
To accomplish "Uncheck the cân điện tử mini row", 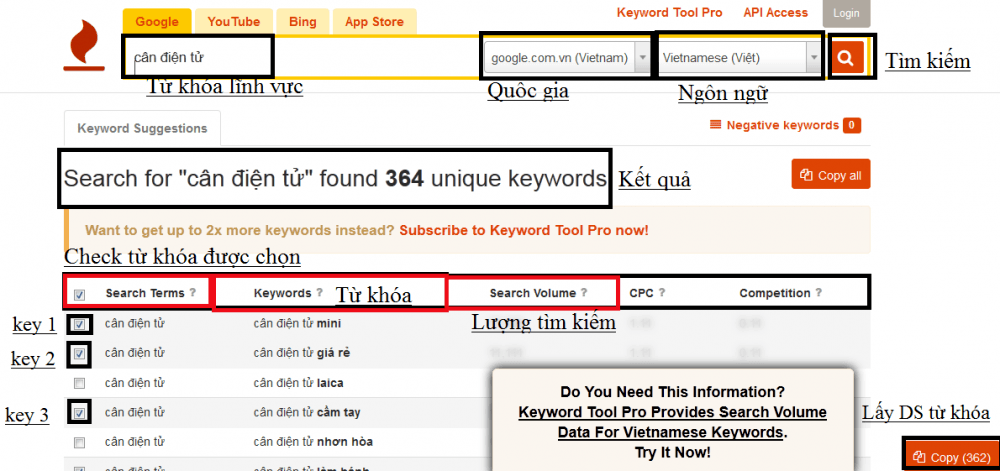I will point(80,324).
